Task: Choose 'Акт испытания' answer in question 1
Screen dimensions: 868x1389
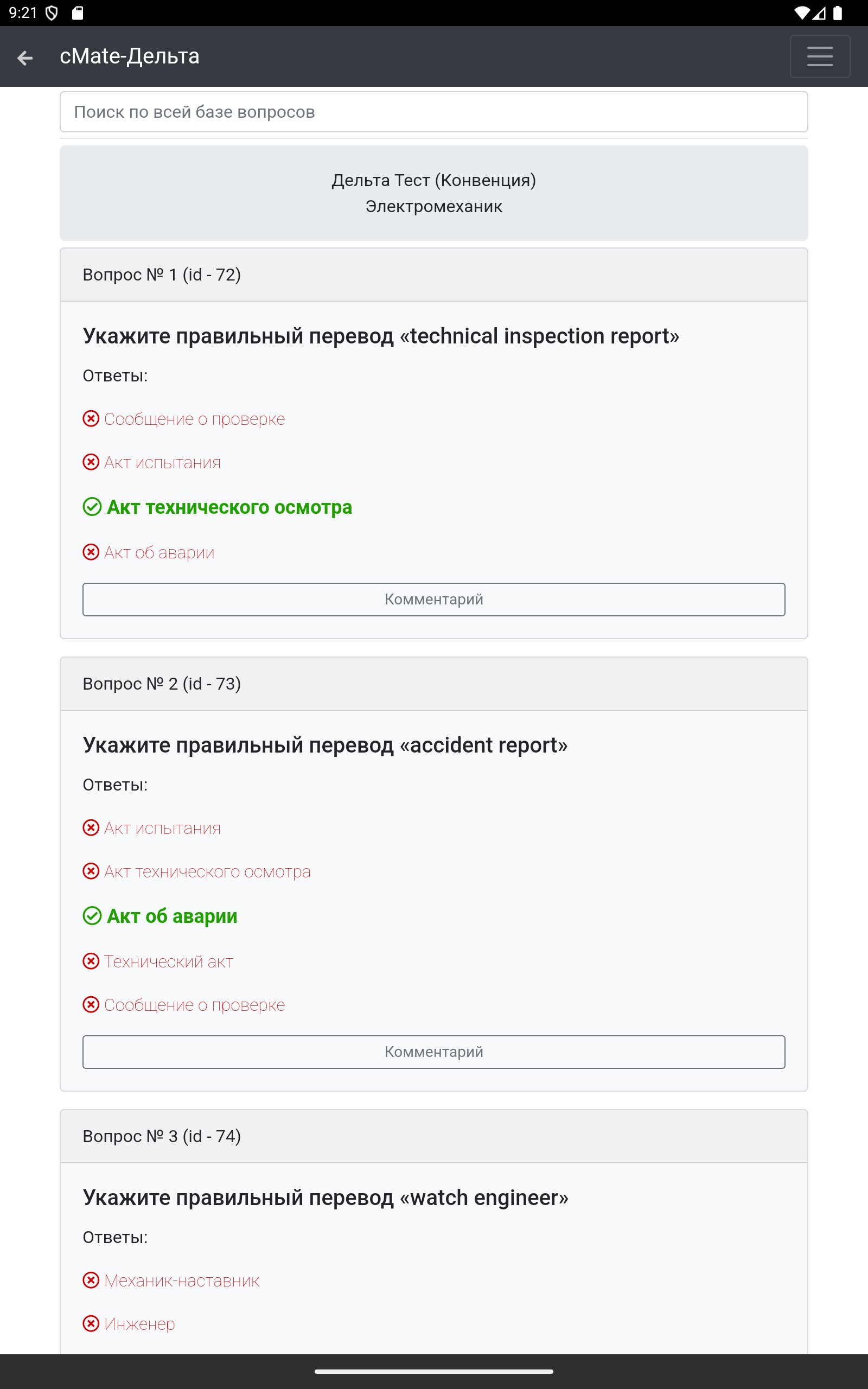Action: coord(162,463)
